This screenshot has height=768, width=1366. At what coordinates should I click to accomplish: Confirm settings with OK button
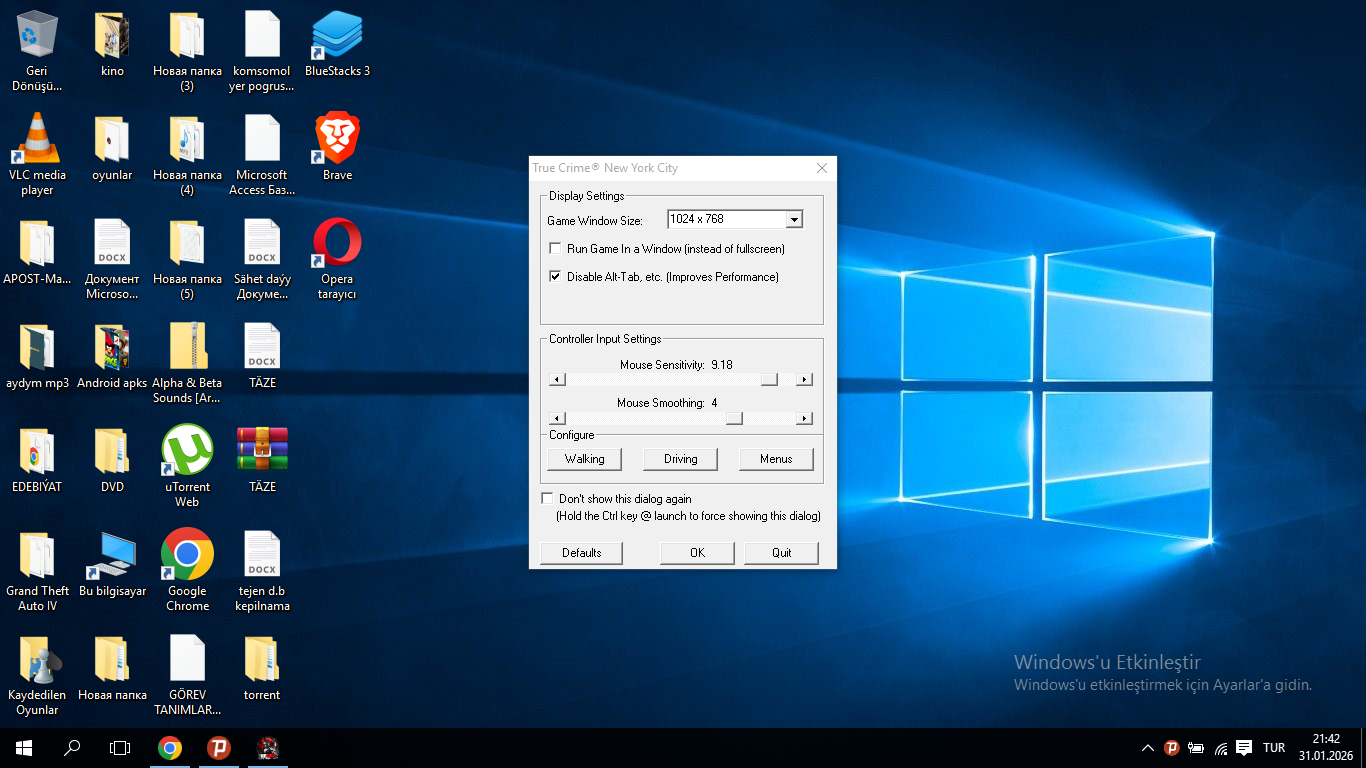(697, 553)
